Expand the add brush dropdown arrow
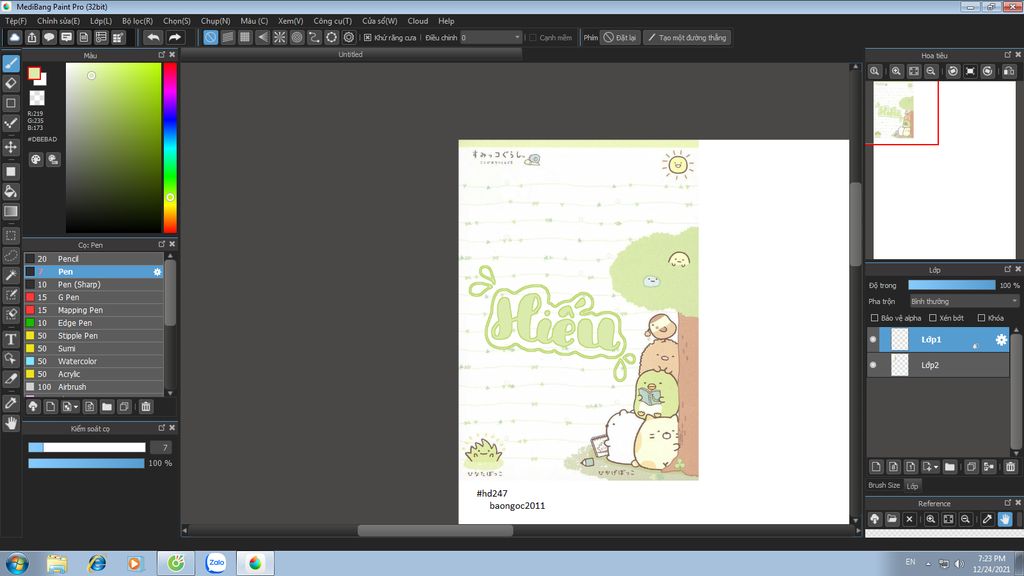Image resolution: width=1024 pixels, height=576 pixels. pos(76,407)
